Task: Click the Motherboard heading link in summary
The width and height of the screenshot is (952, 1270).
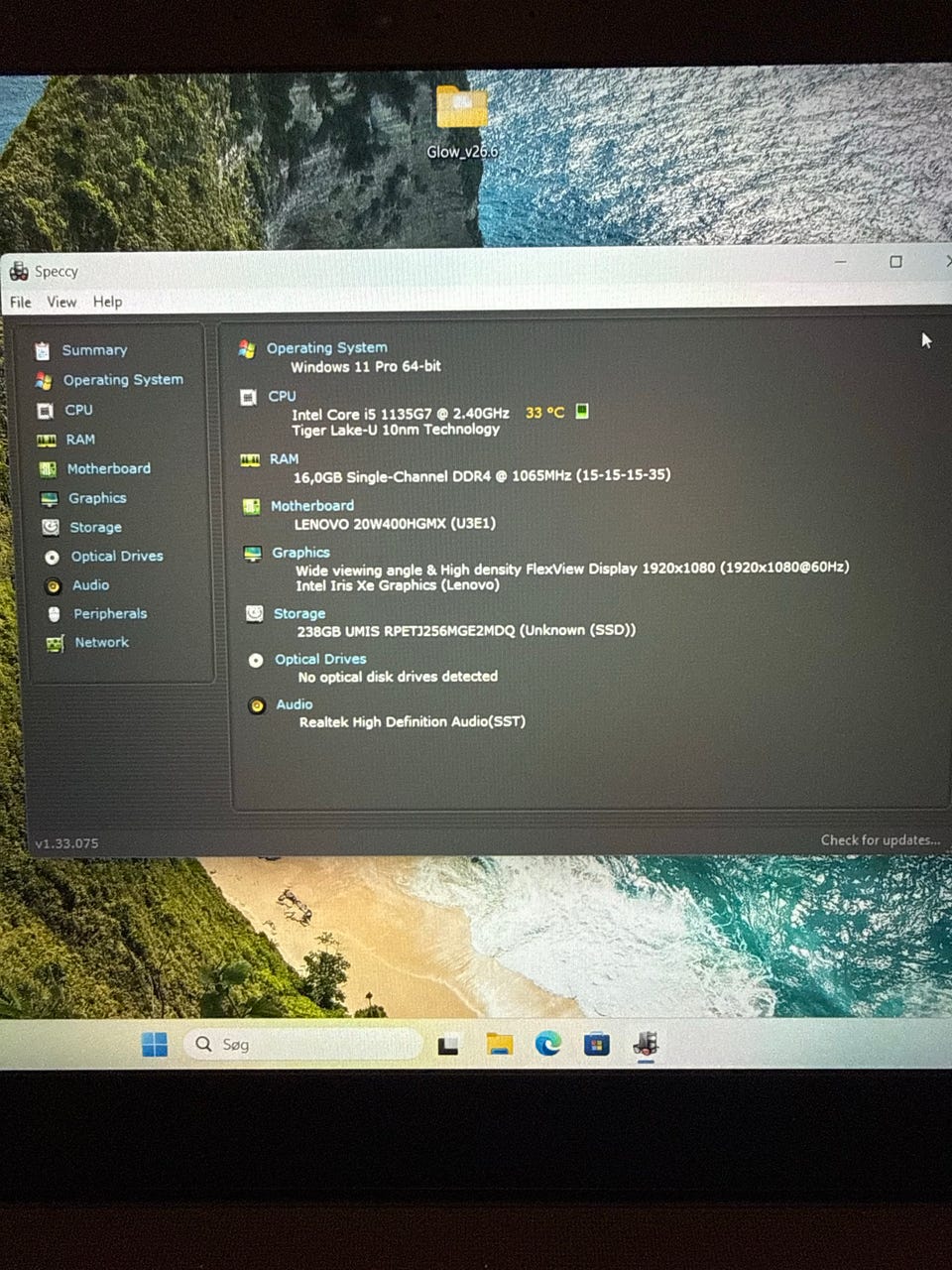Action: tap(312, 506)
